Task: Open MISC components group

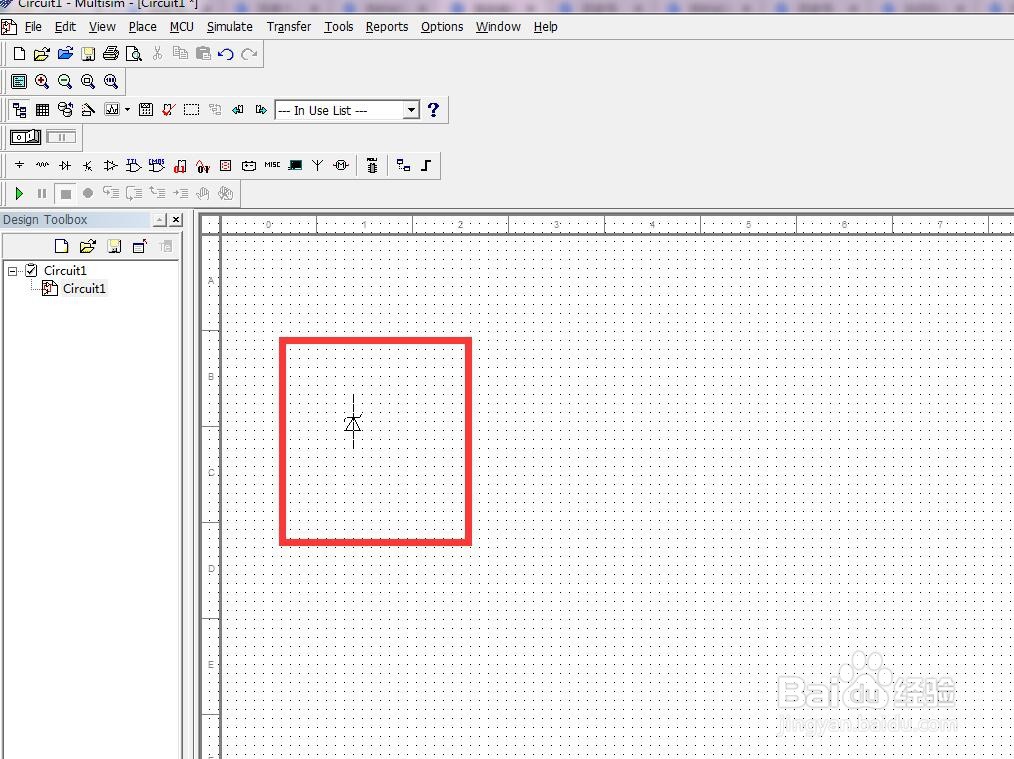Action: coord(272,165)
